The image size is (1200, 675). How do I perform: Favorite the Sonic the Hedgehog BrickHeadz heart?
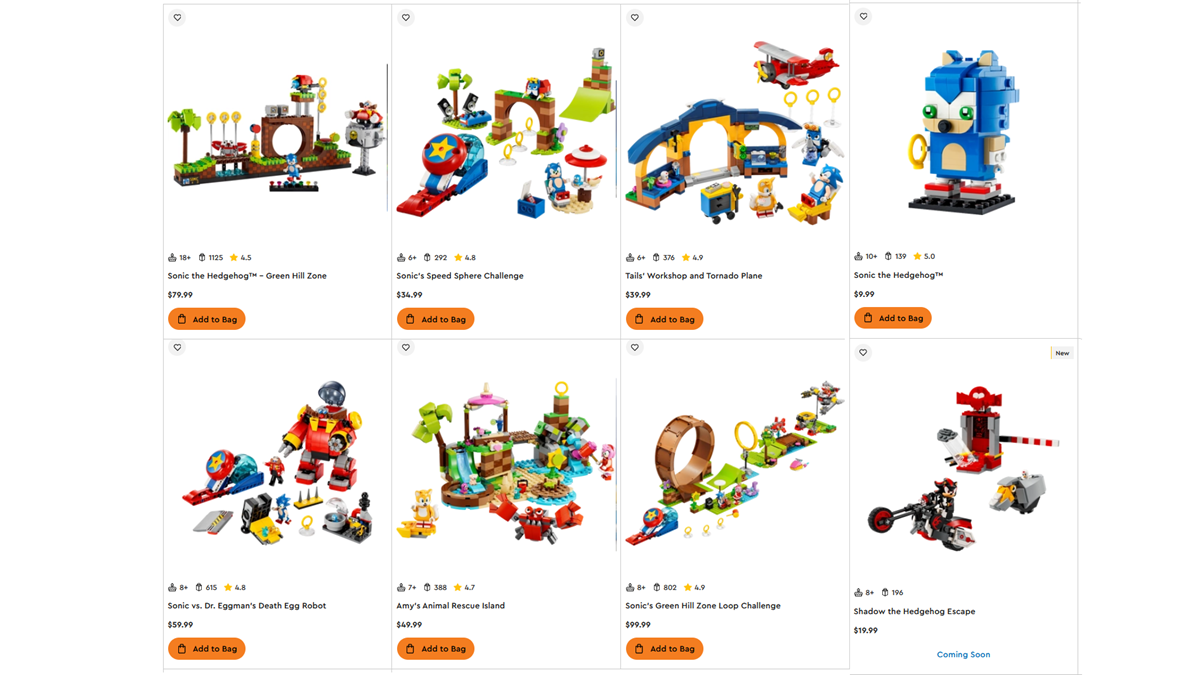[863, 16]
